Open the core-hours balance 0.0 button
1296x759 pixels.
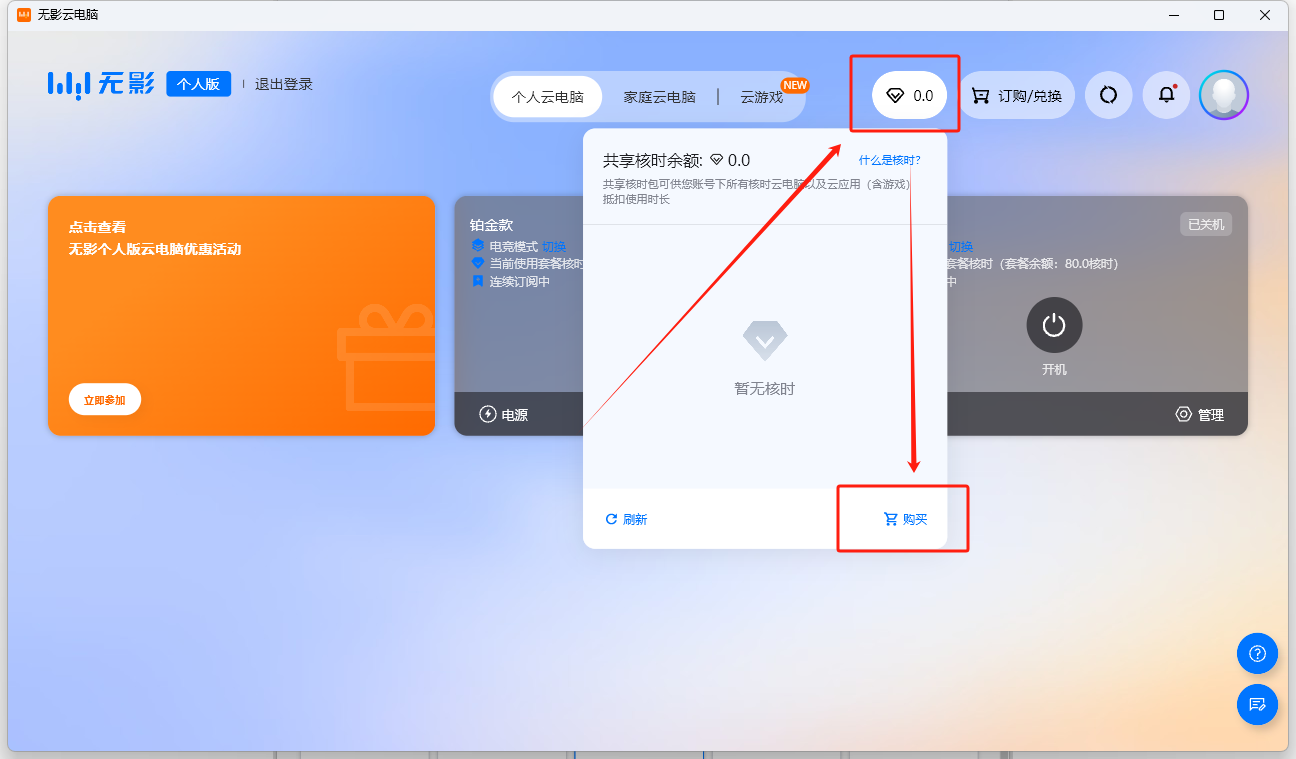coord(909,95)
